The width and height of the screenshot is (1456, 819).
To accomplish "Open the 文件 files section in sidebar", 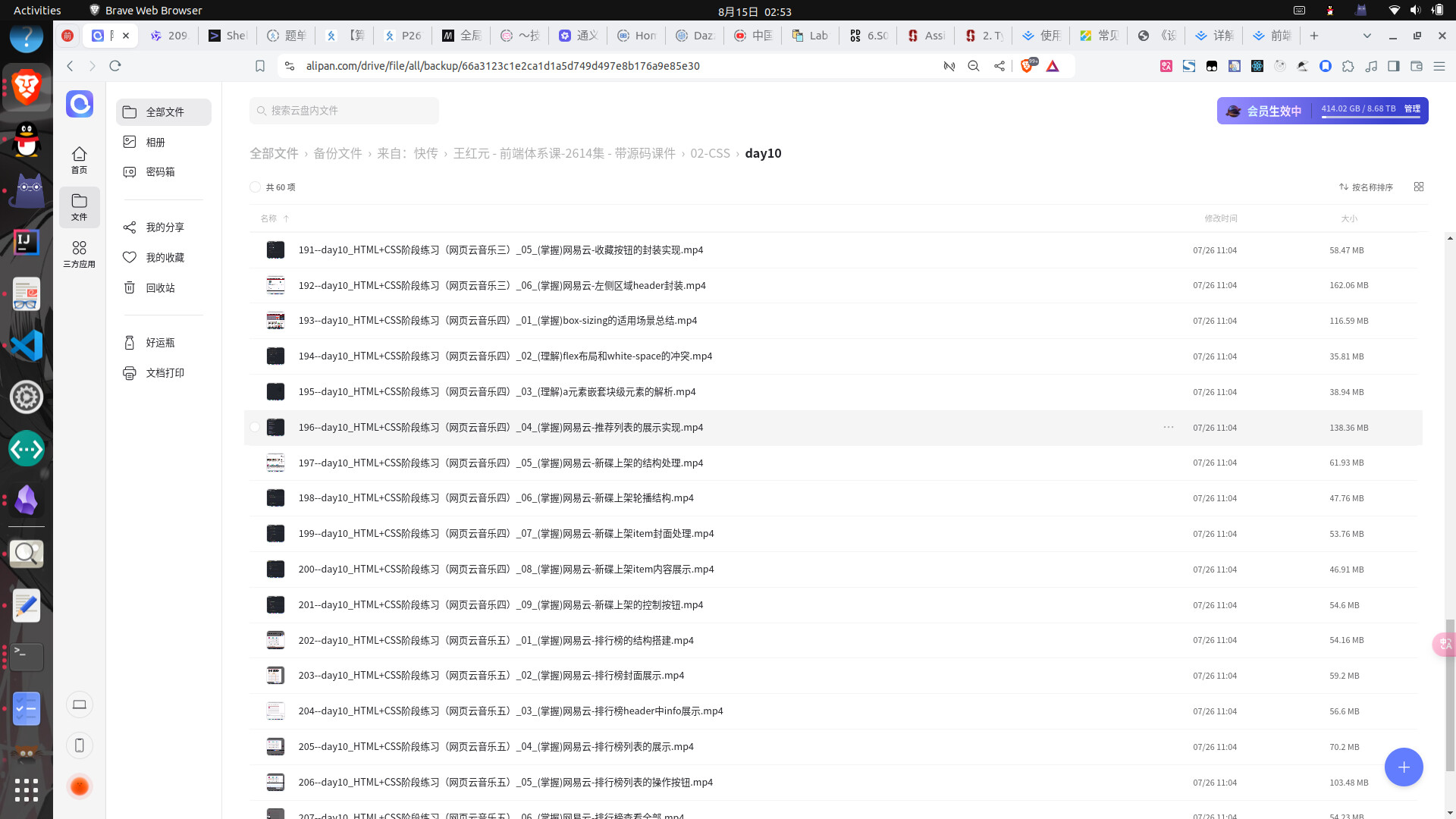I will point(79,207).
